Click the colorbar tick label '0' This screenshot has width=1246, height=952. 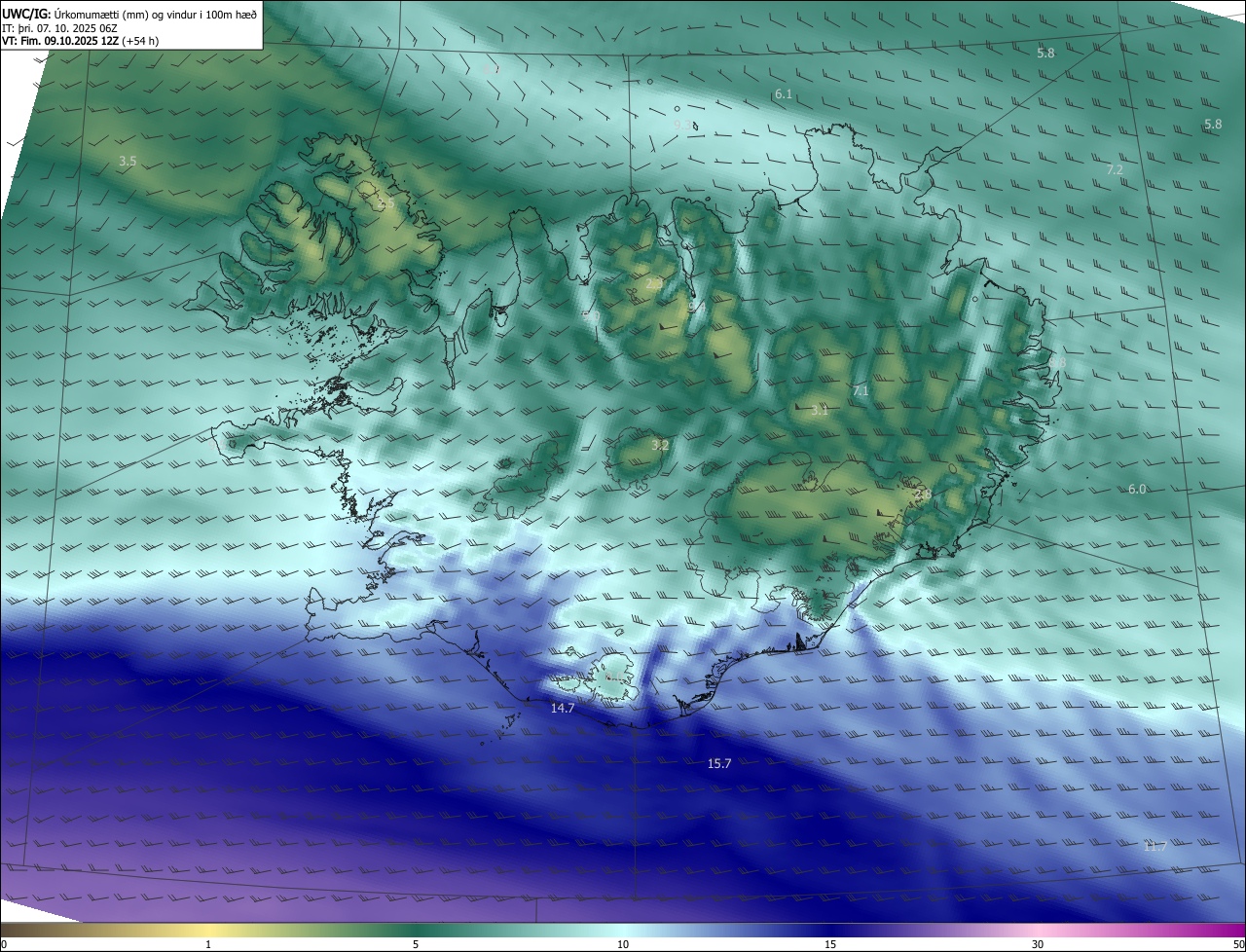pos(4,945)
